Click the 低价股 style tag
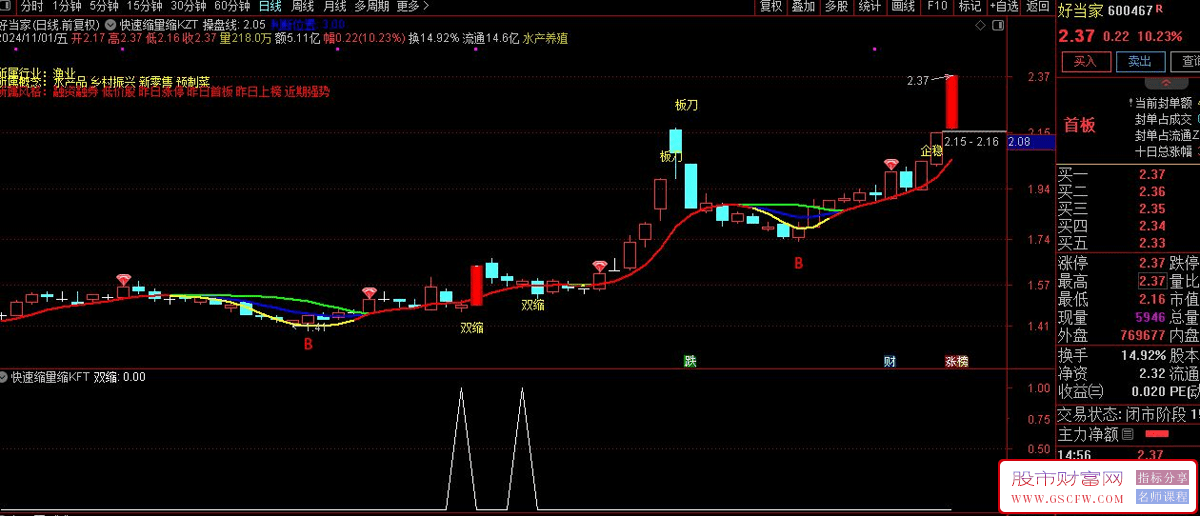 click(x=117, y=92)
